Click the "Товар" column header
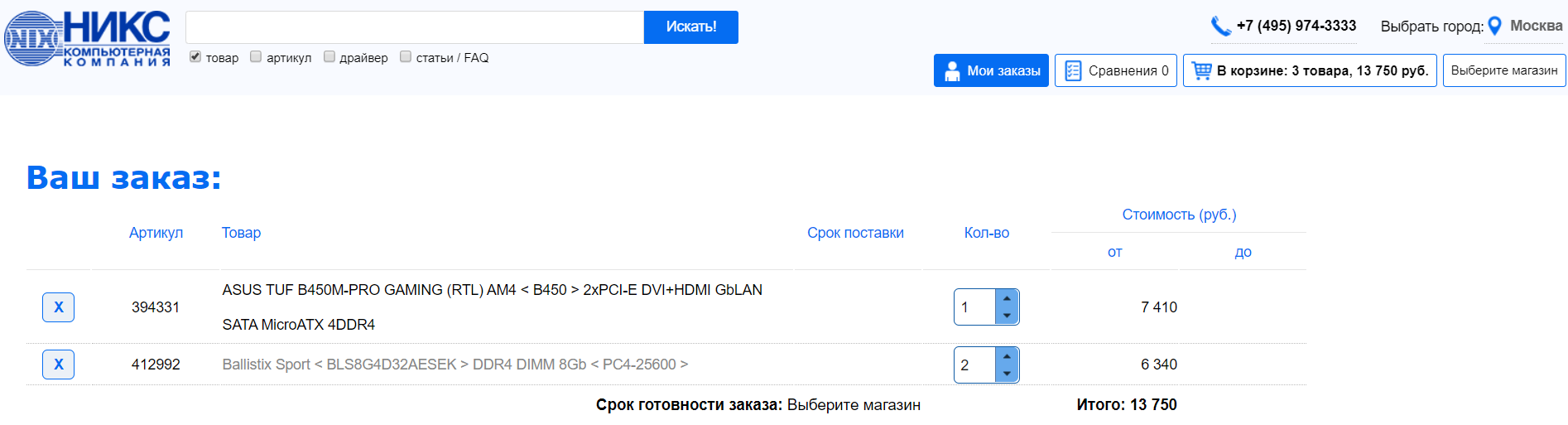Image resolution: width=1568 pixels, height=425 pixels. [x=241, y=233]
